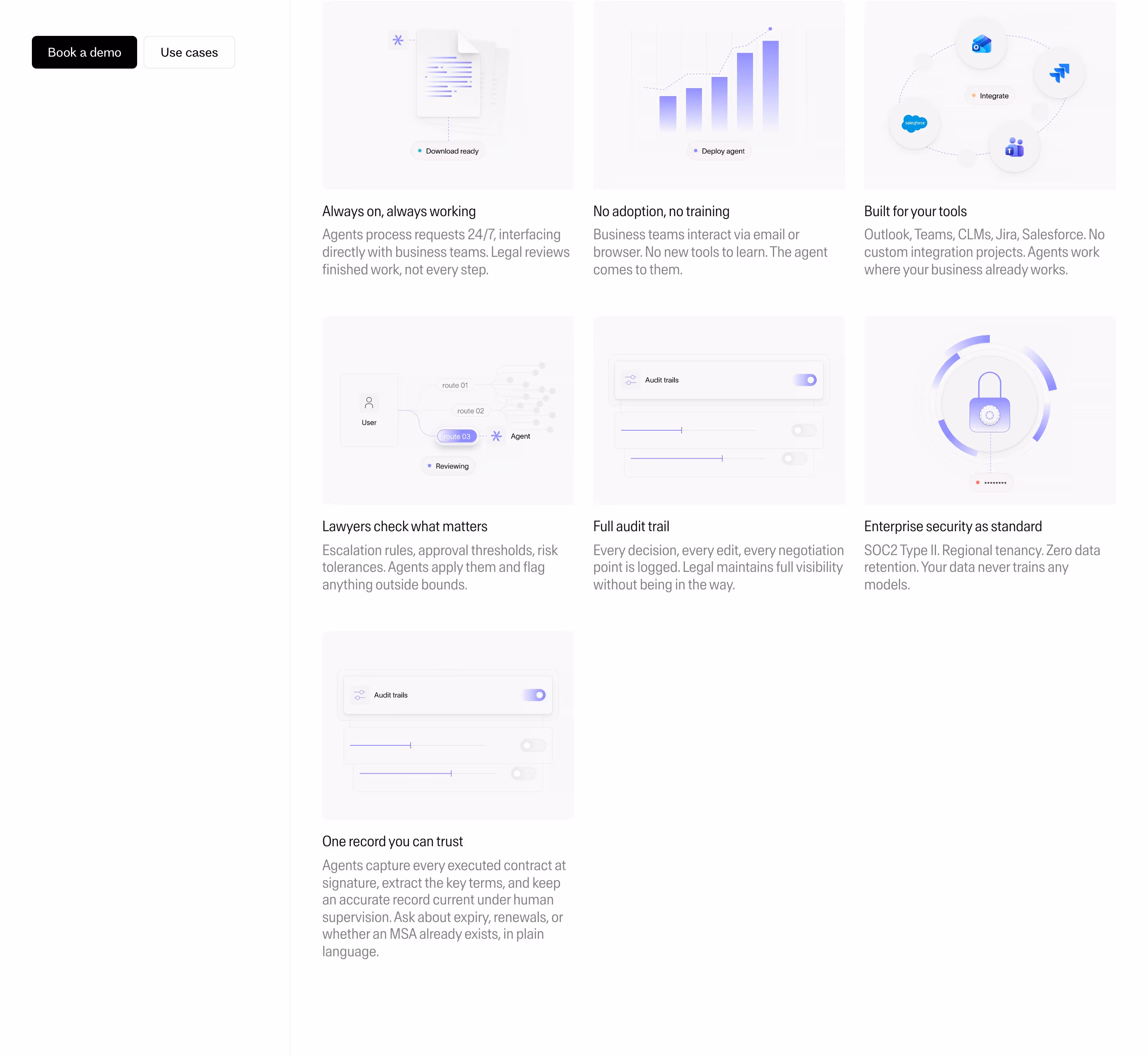
Task: Click the Microsoft Teams icon
Action: [1014, 148]
